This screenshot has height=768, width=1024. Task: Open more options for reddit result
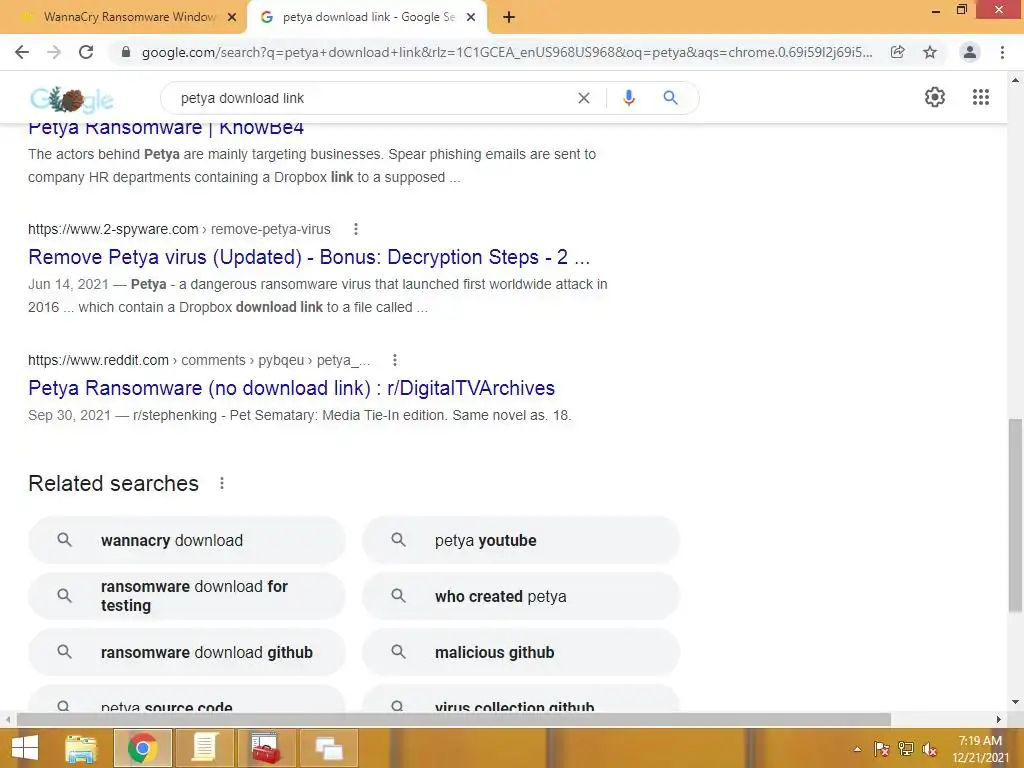click(394, 360)
